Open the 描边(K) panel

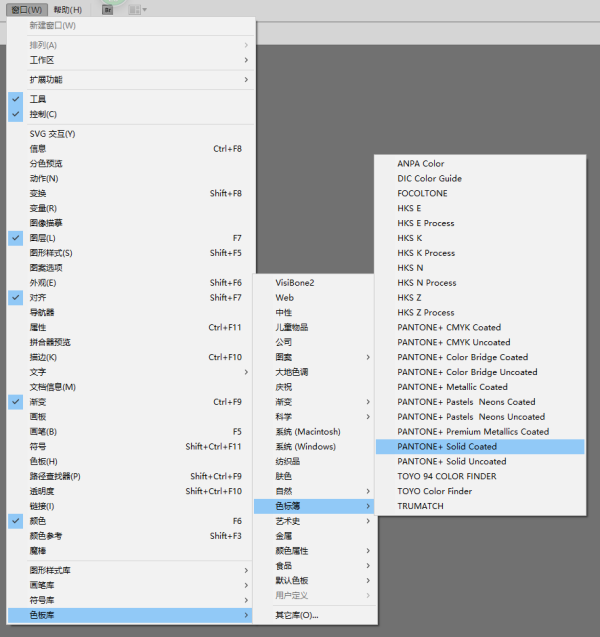(130, 357)
